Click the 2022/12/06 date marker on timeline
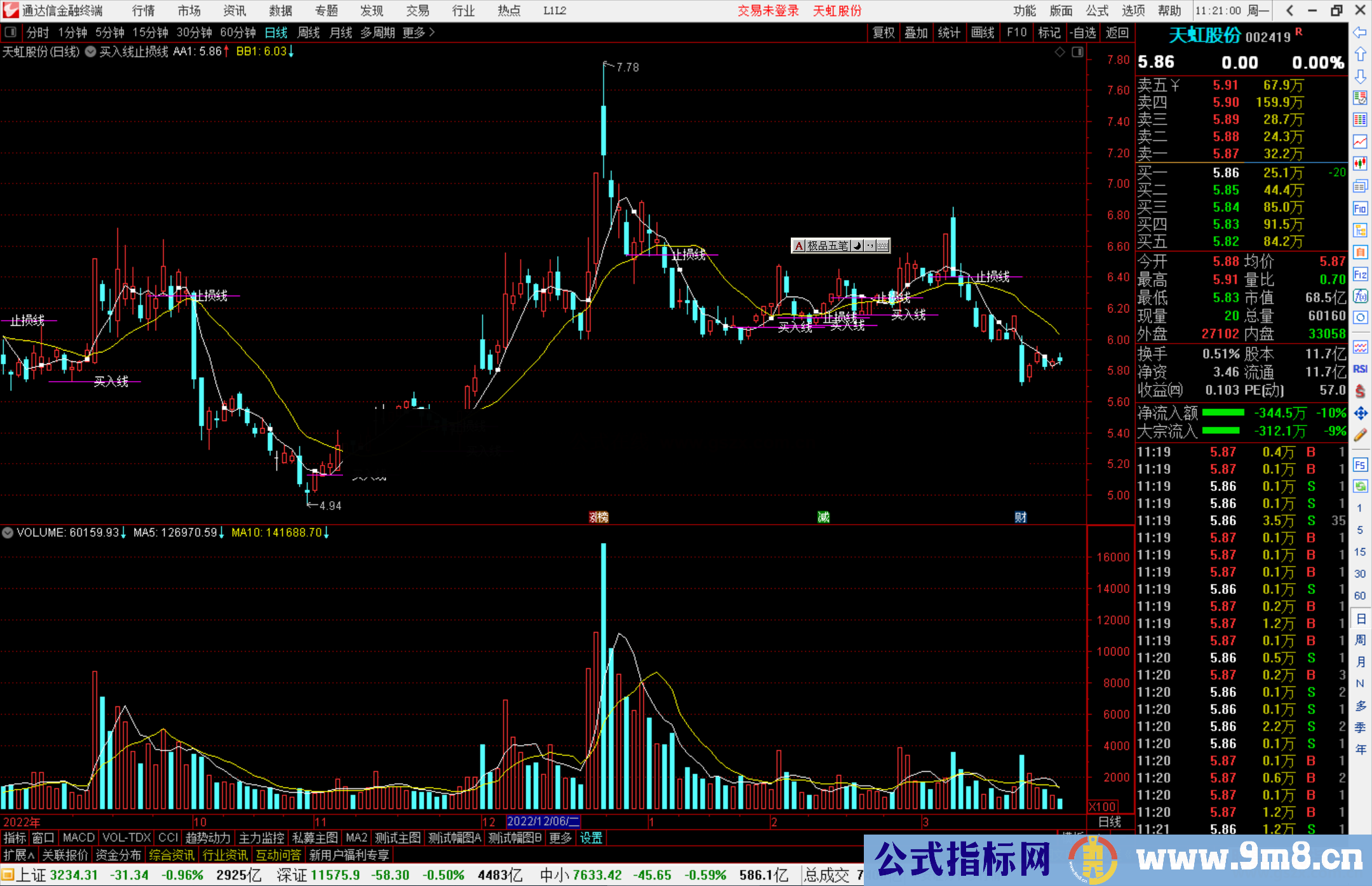Viewport: 1372px width, 886px height. click(543, 821)
